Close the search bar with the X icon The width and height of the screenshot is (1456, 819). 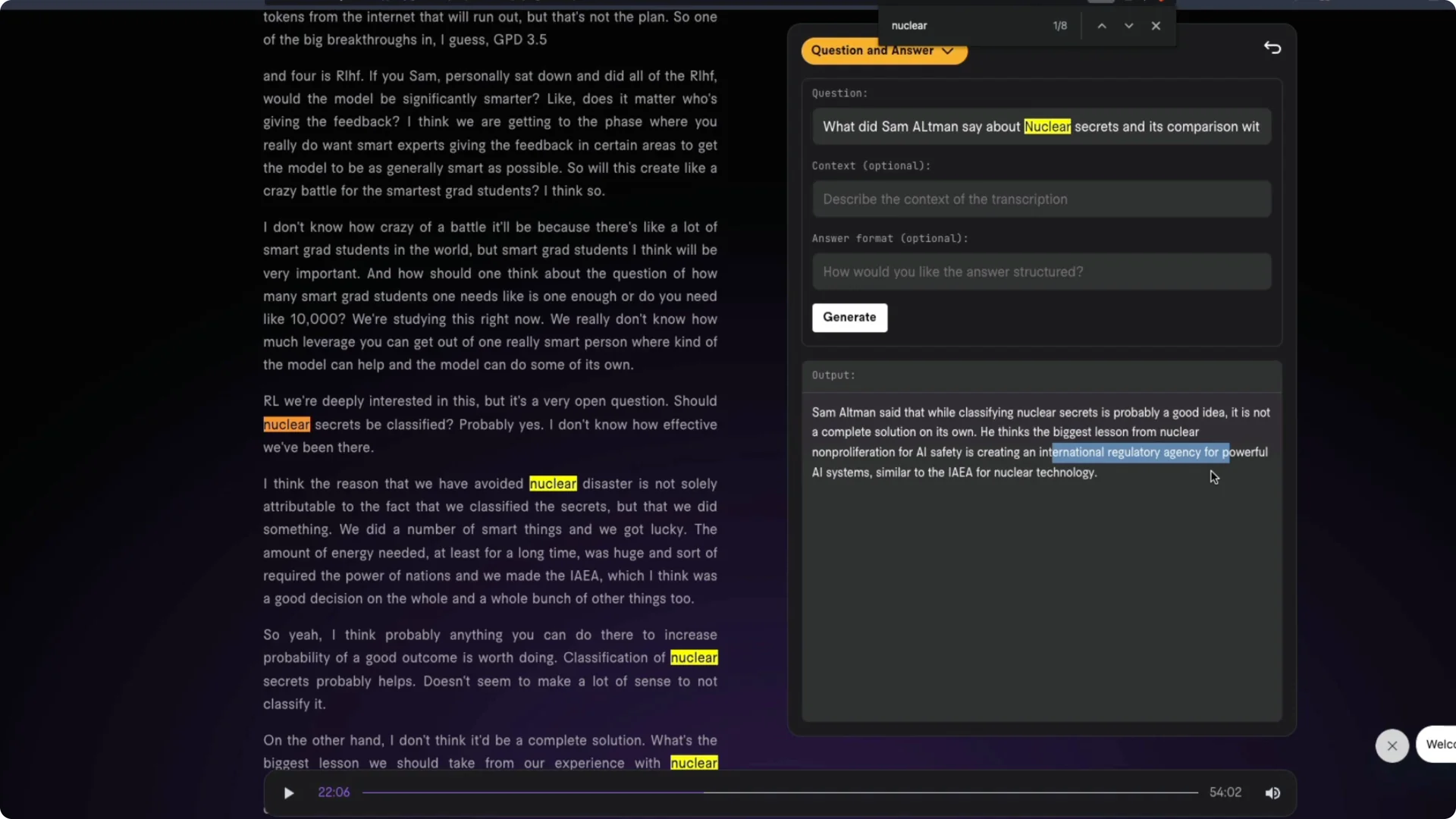(x=1155, y=25)
